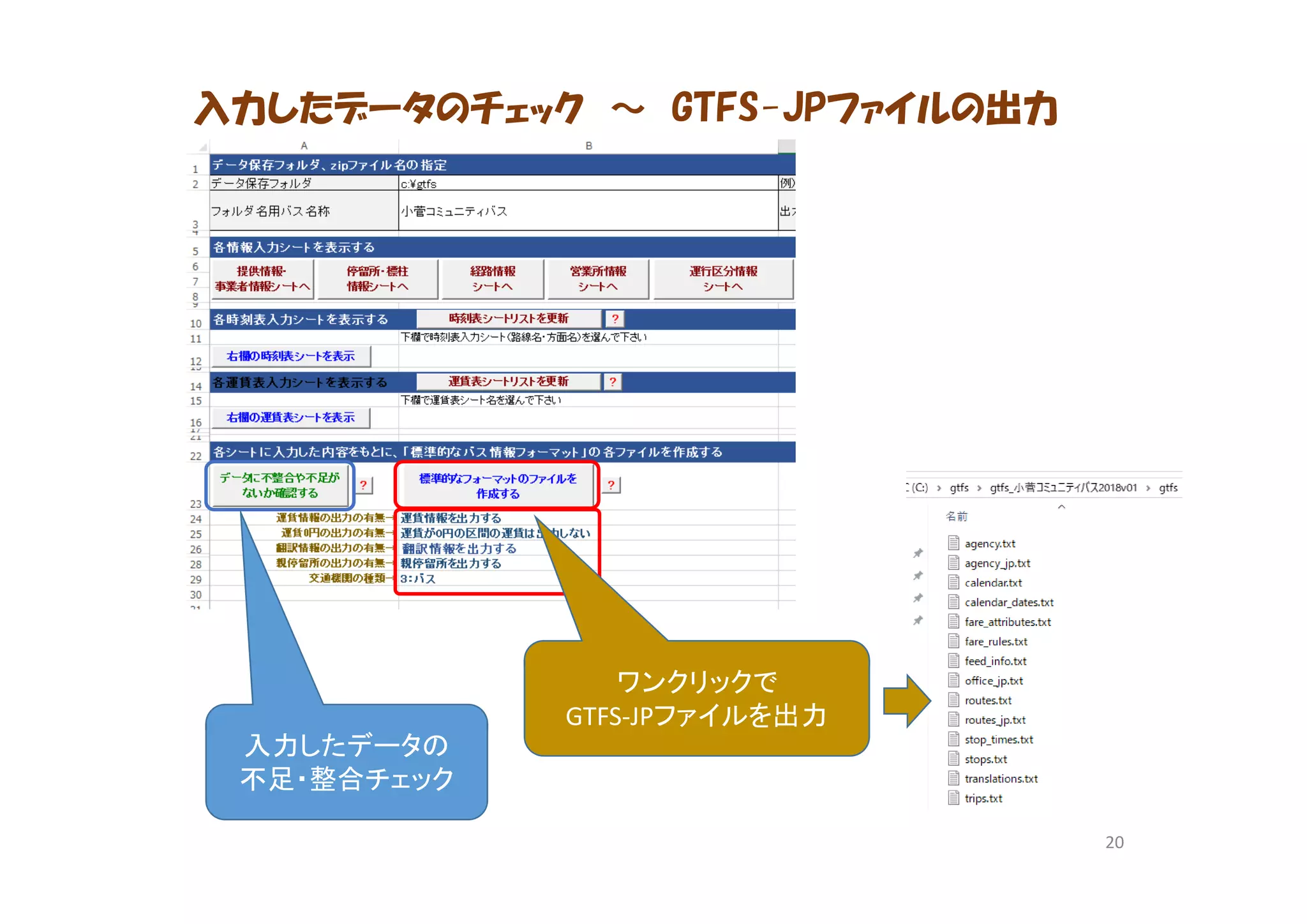The height and width of the screenshot is (924, 1307).
Task: Open the 経路情報シートへ button
Action: click(493, 279)
